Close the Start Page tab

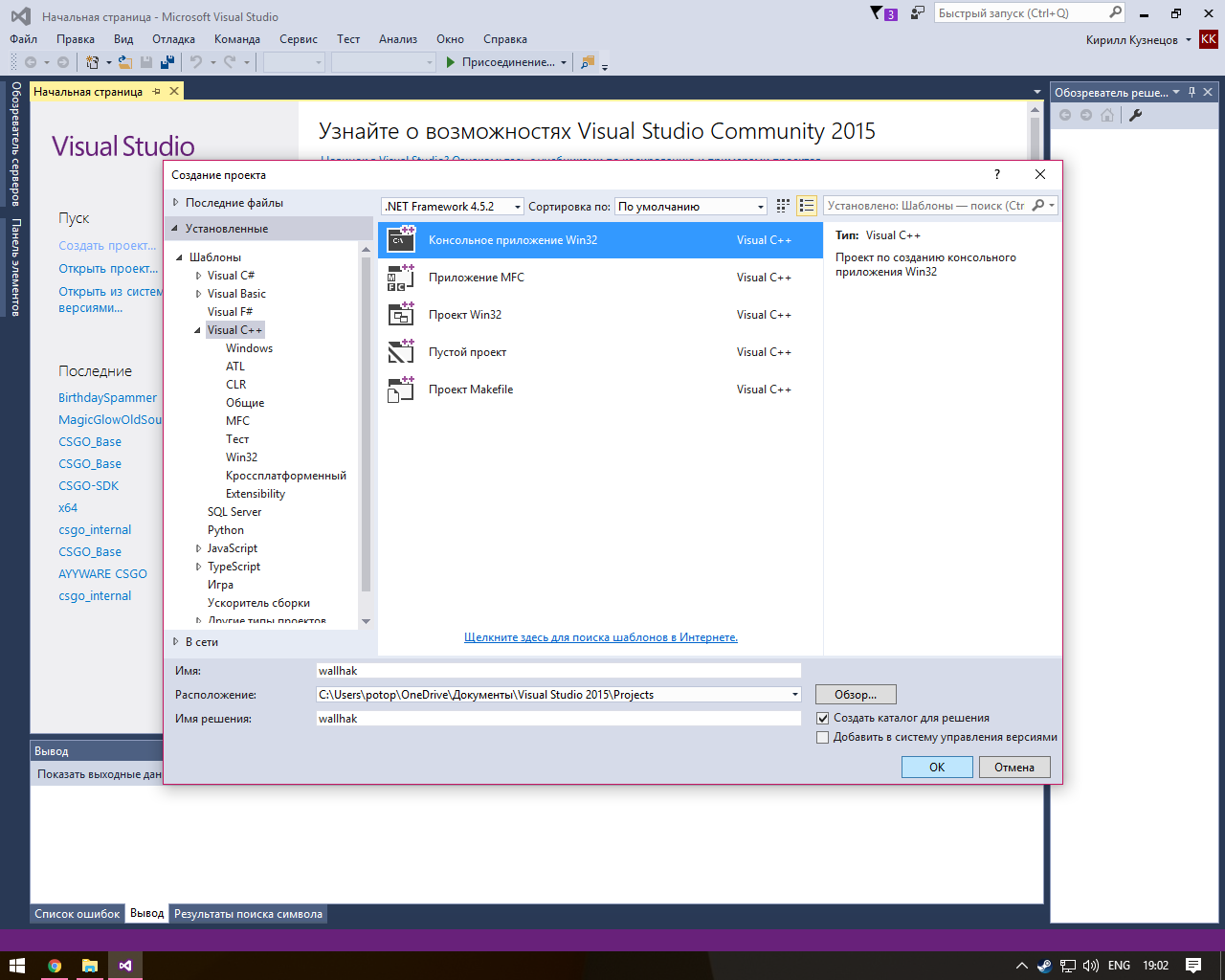coord(174,91)
